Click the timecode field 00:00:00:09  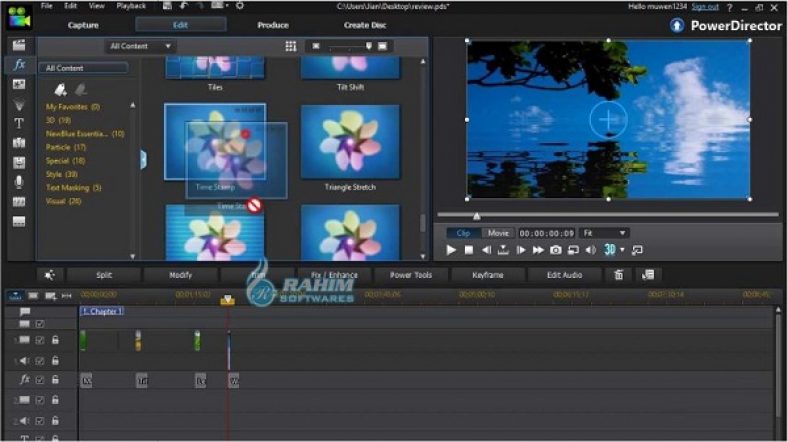point(546,233)
